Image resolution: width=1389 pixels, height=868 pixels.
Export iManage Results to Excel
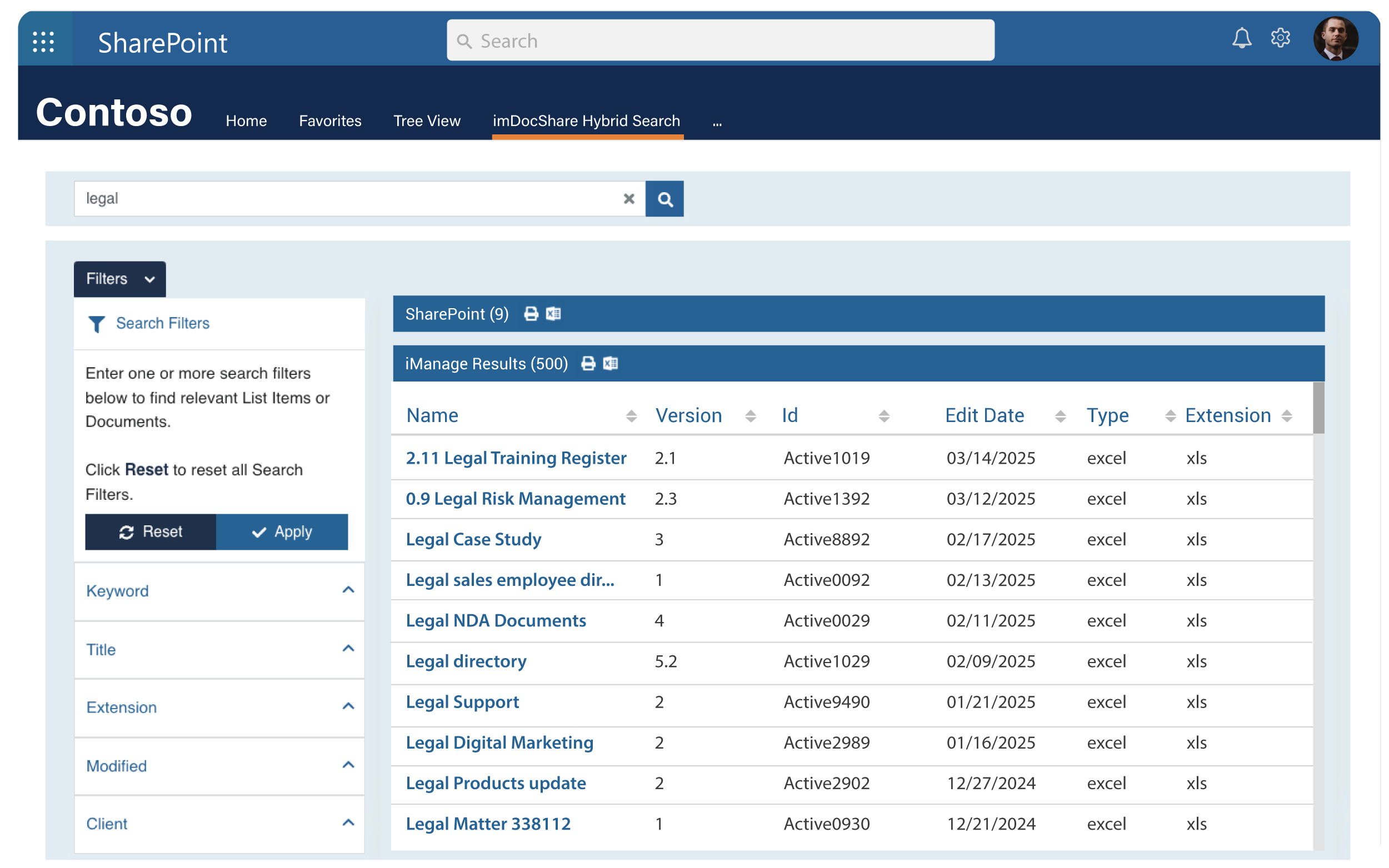[x=611, y=363]
